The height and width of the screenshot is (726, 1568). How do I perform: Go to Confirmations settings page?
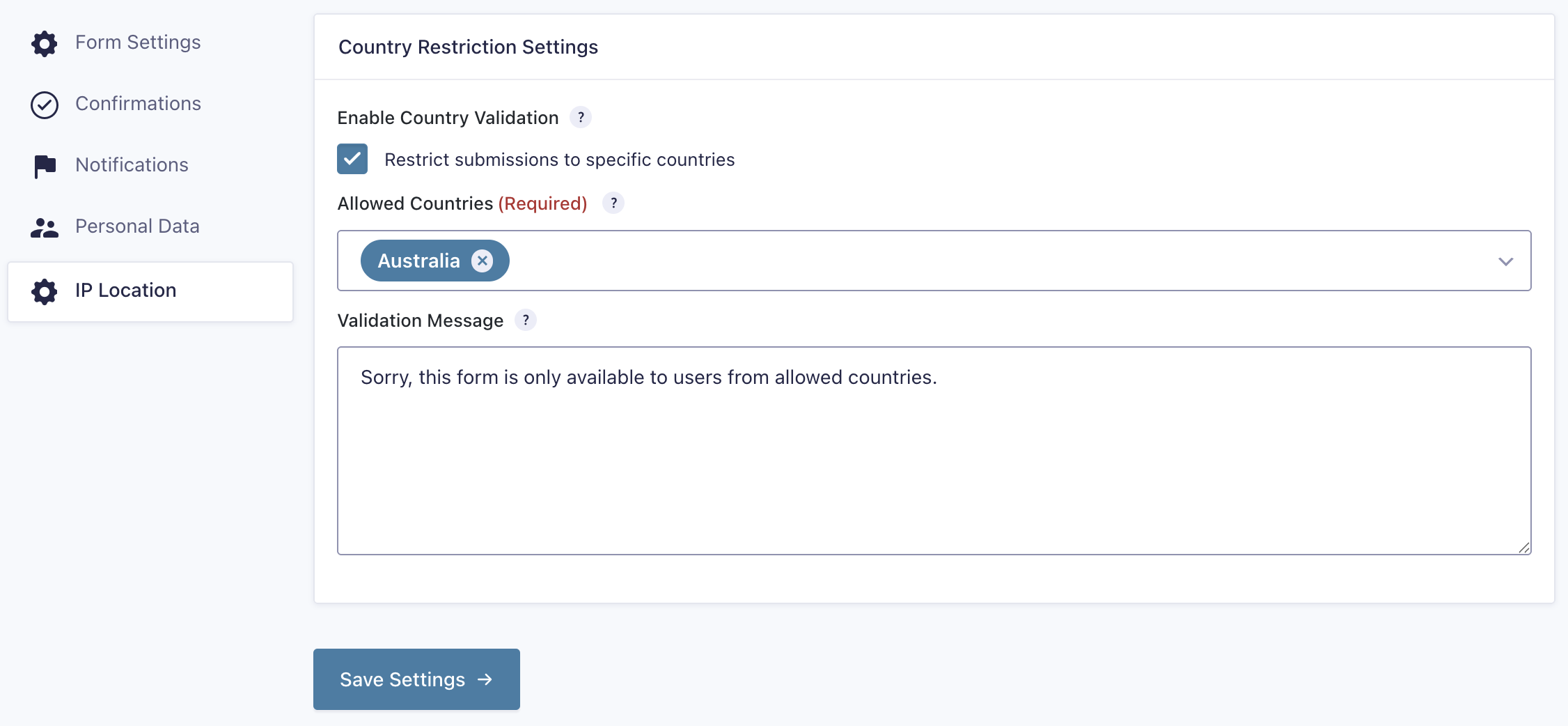point(138,104)
